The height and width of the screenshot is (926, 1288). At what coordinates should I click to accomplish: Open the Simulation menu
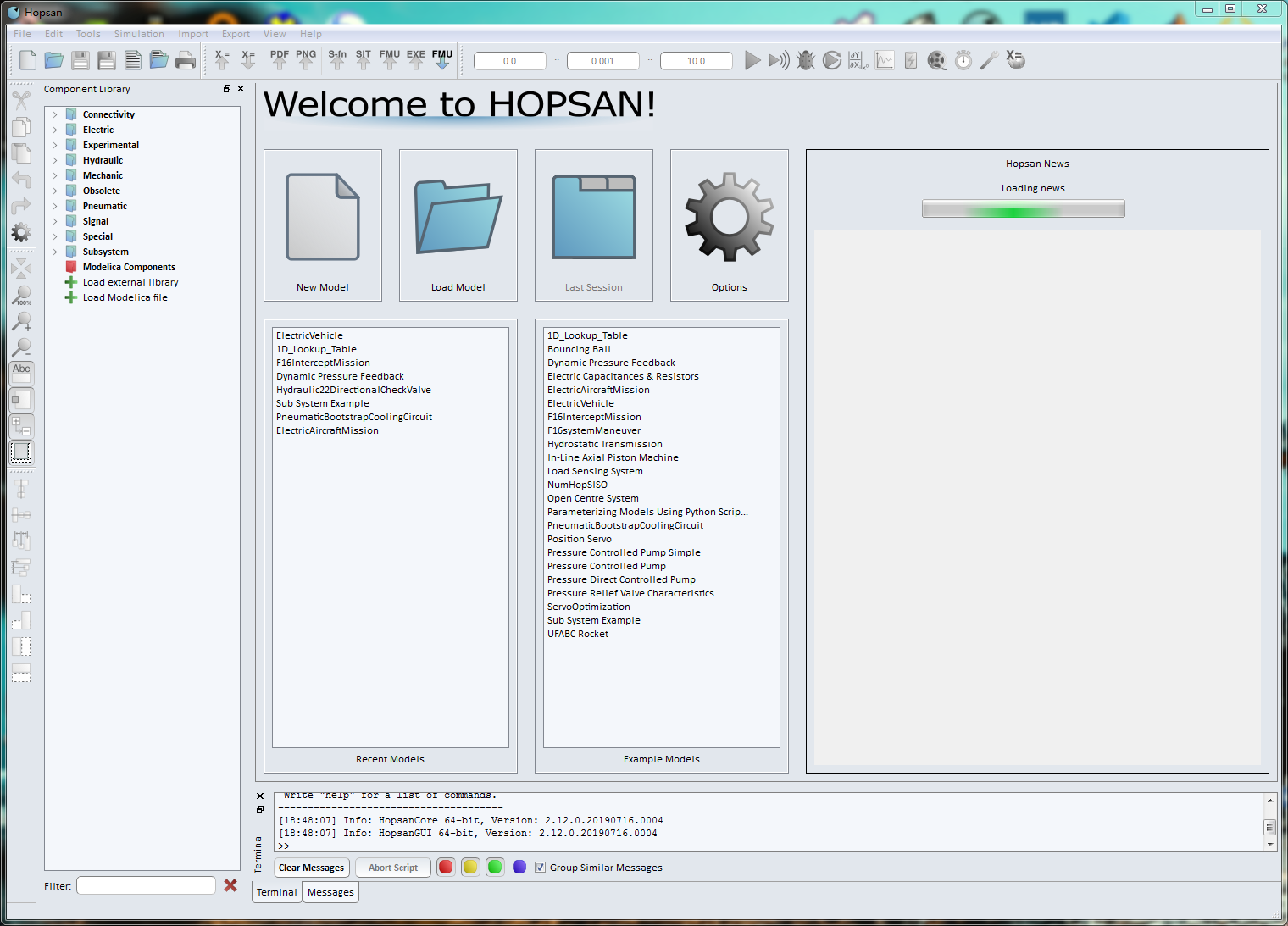click(x=138, y=34)
